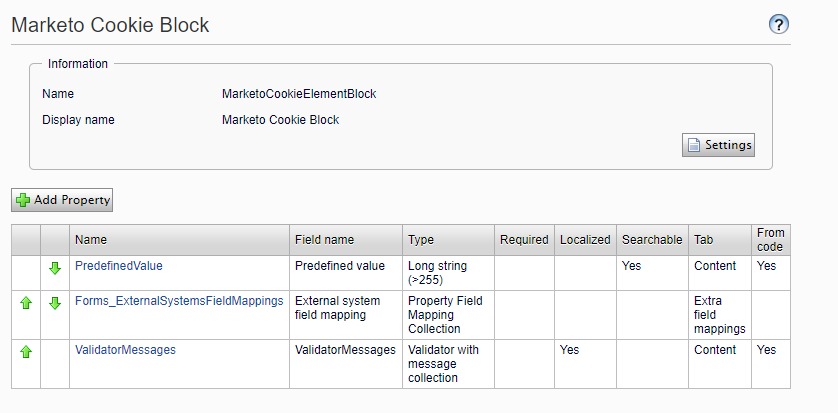Click the Add Property button

[x=62, y=200]
